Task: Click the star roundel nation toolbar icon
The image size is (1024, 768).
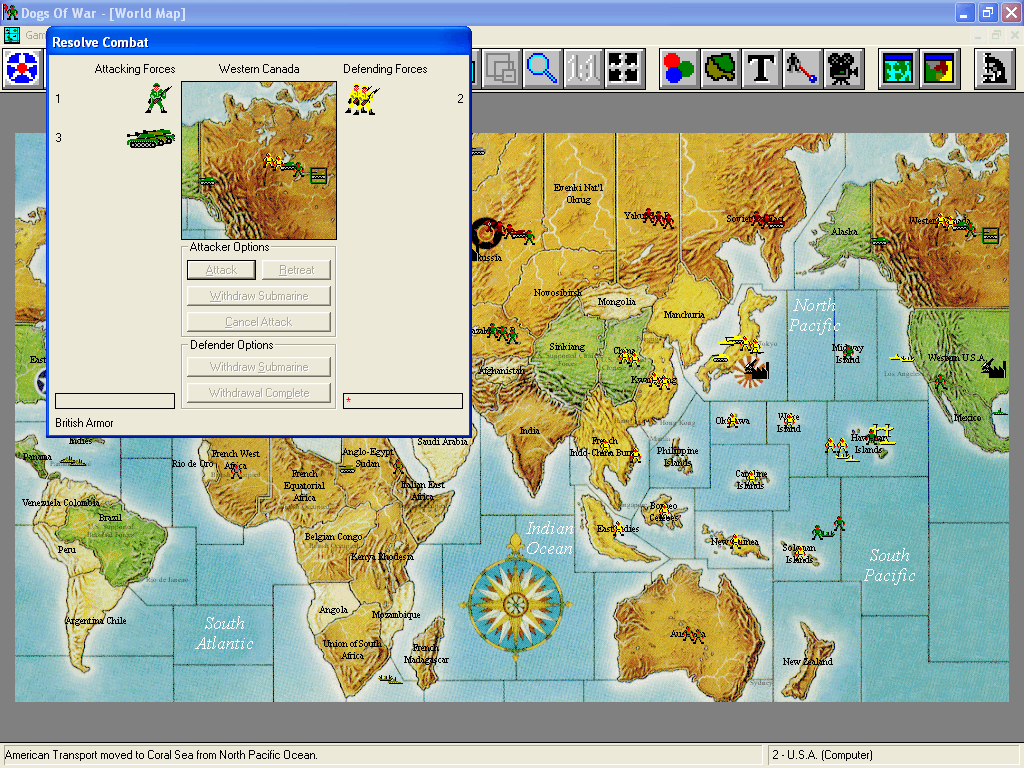Action: pyautogui.click(x=22, y=68)
